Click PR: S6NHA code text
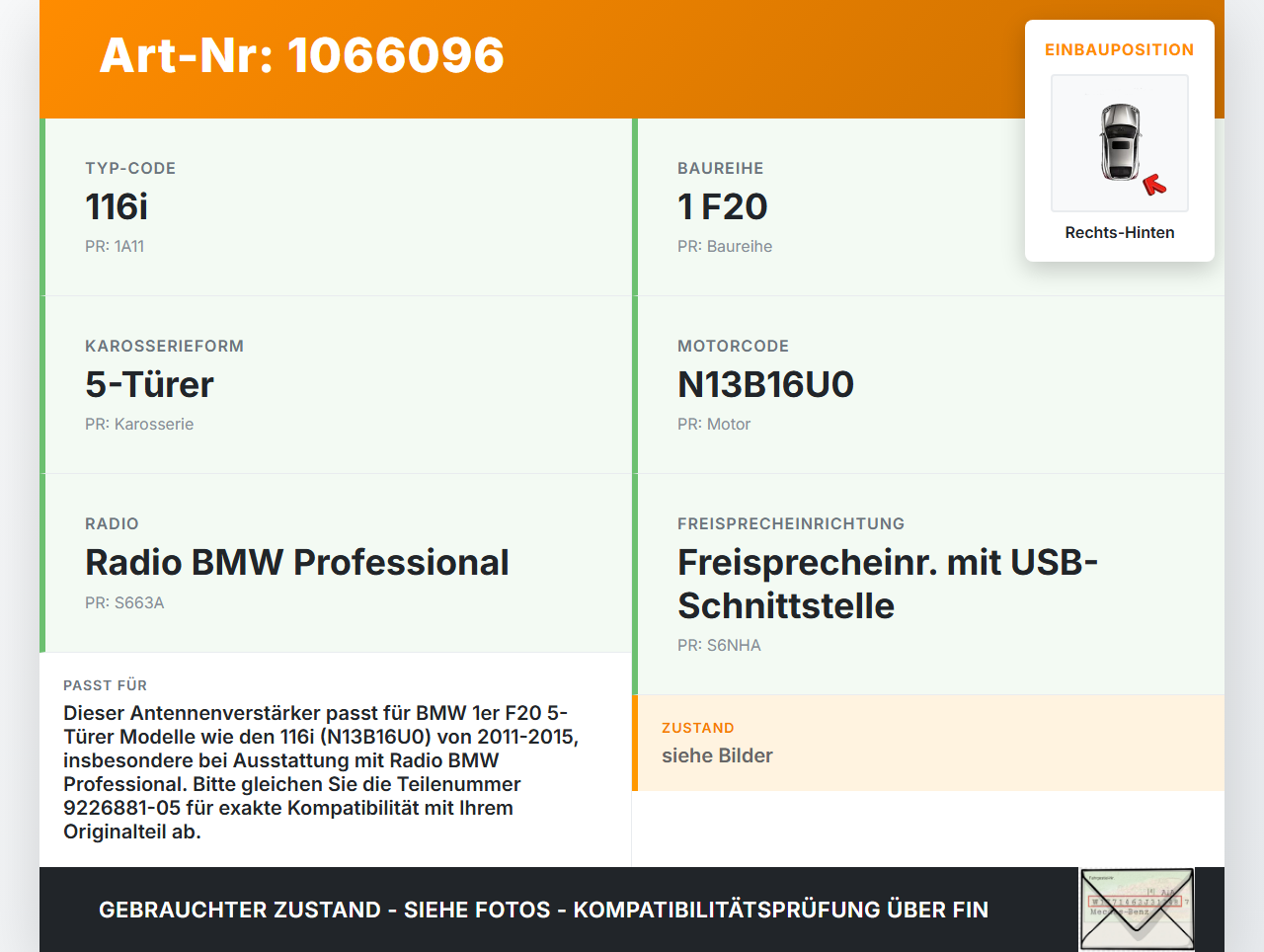The image size is (1264, 952). click(x=719, y=645)
